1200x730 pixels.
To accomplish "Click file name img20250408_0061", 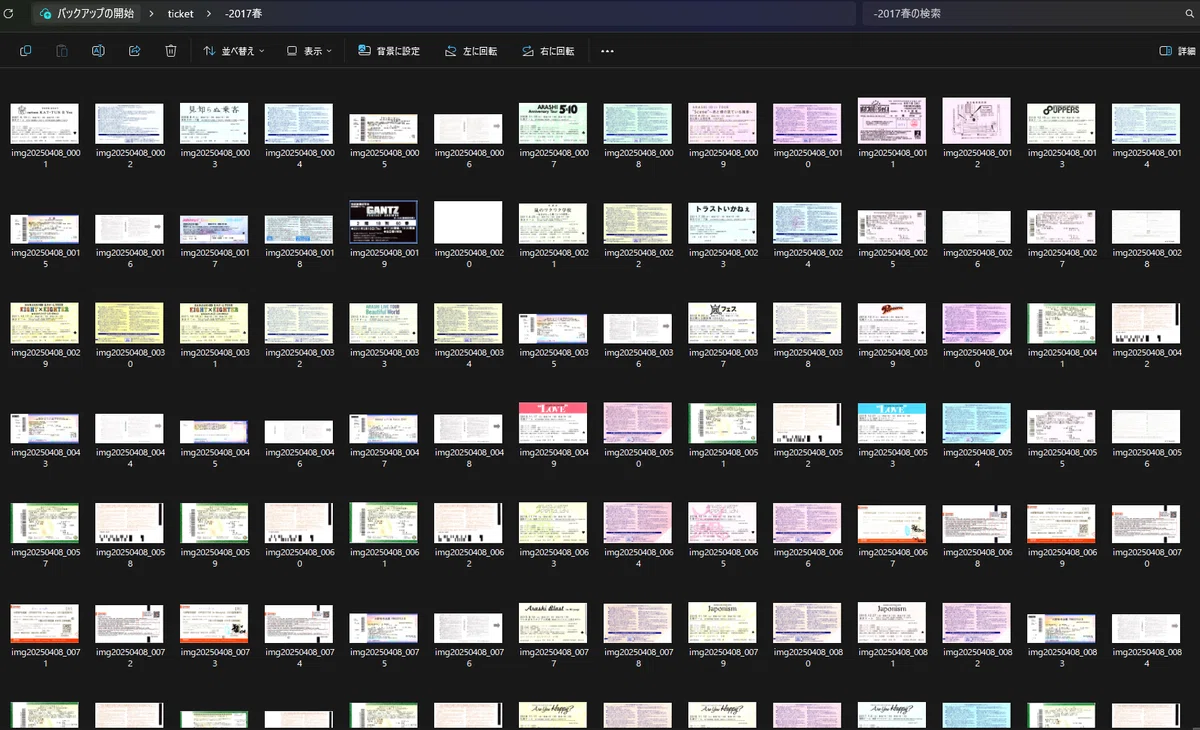I will [383, 558].
